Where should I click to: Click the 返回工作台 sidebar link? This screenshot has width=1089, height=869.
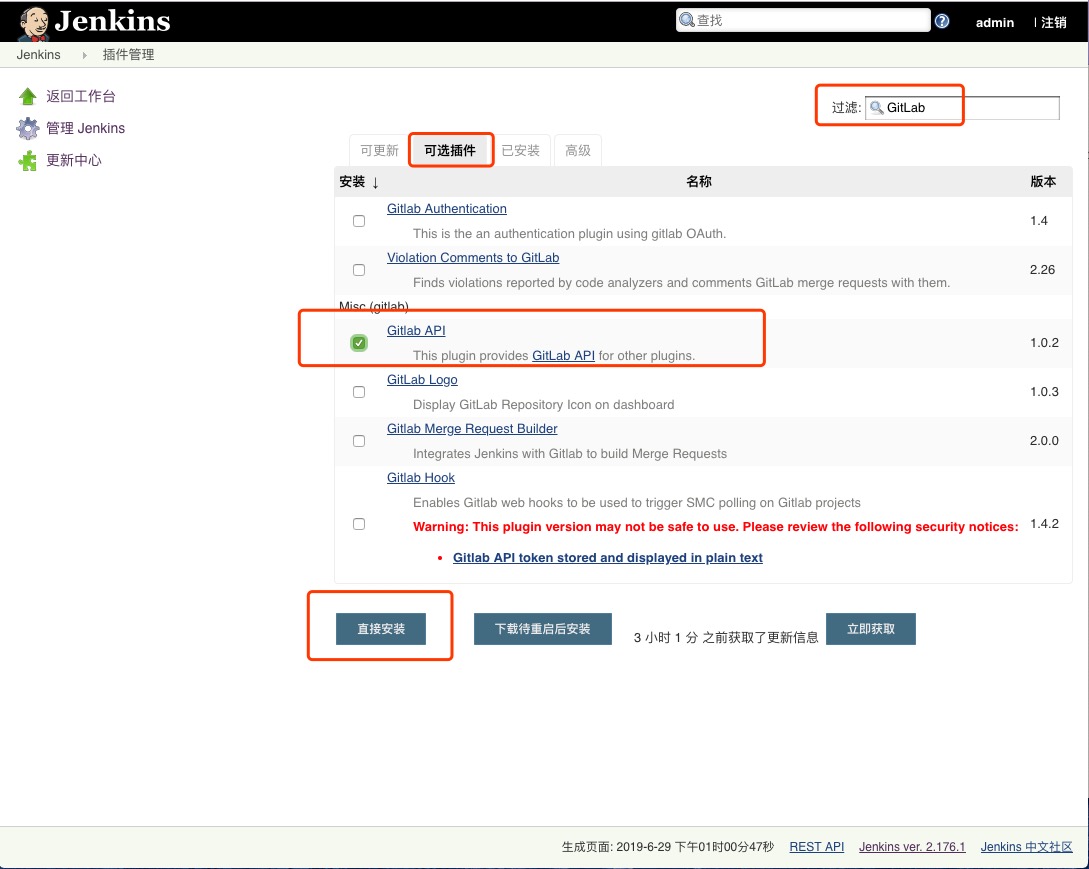(81, 97)
